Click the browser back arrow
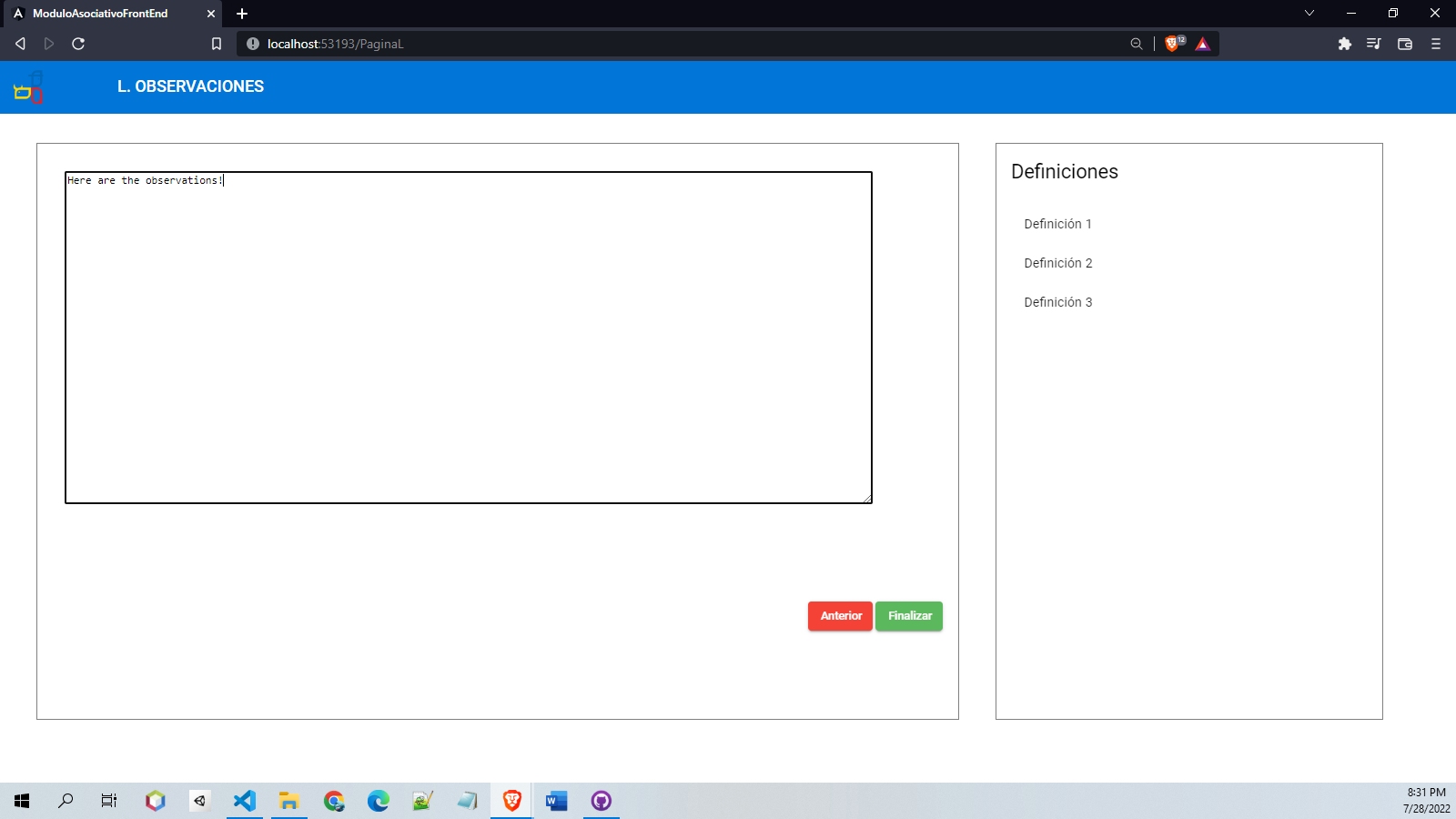 coord(20,44)
